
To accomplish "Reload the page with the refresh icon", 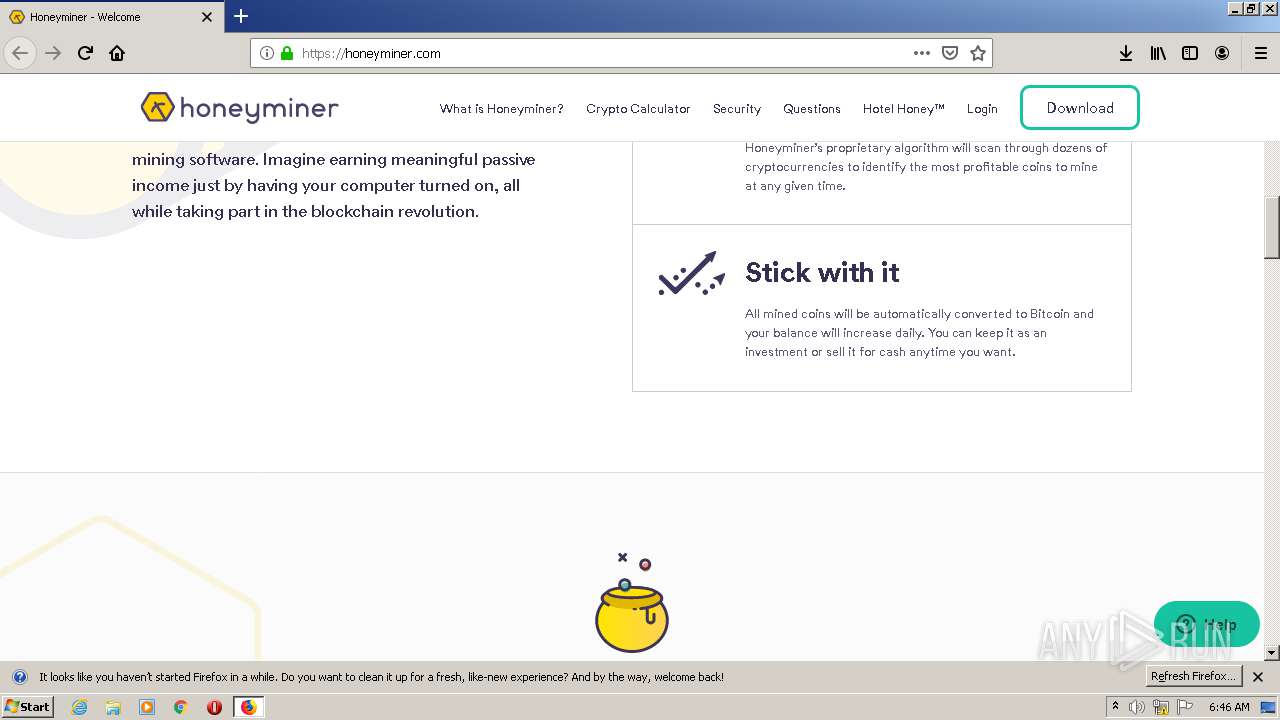I will (85, 53).
